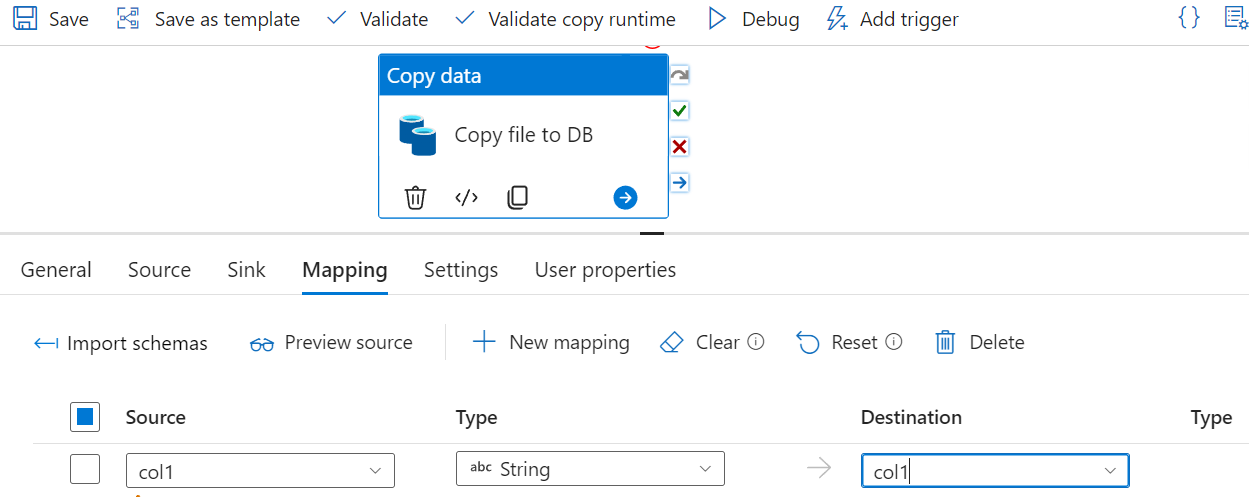The image size is (1249, 497).
Task: Click the upon-skip gray arrow connector
Action: tap(680, 75)
